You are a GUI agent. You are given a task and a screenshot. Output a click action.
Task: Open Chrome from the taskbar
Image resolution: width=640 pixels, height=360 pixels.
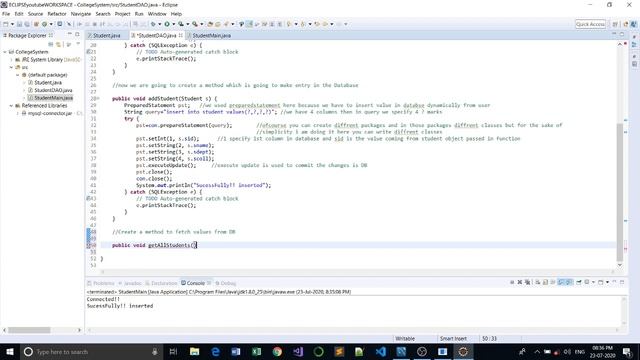[x=277, y=351]
